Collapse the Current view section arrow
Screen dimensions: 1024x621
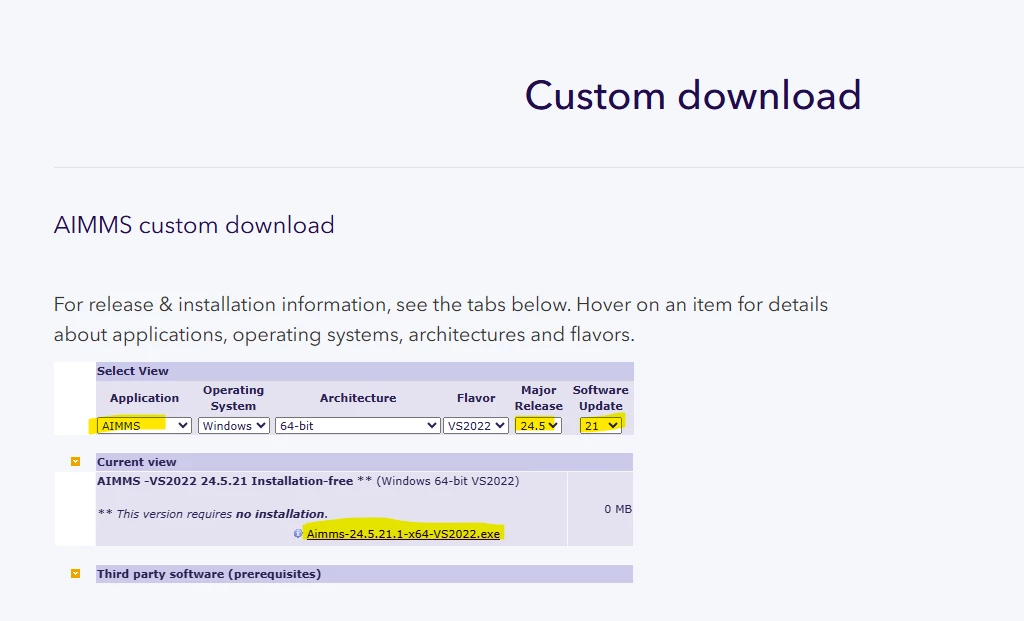pyautogui.click(x=76, y=462)
